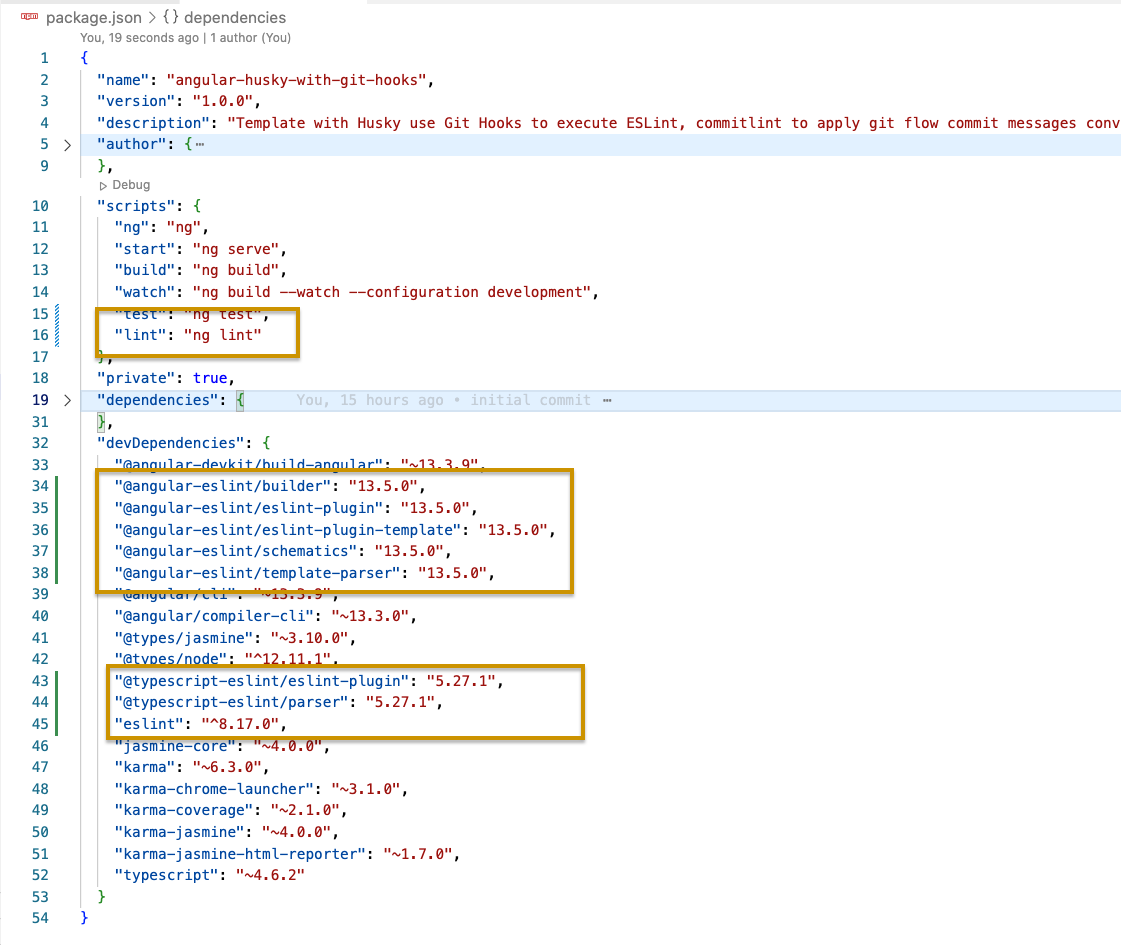Click the npm file icon in breadcrumb
Screen dimensions: 1121x945
29,17
